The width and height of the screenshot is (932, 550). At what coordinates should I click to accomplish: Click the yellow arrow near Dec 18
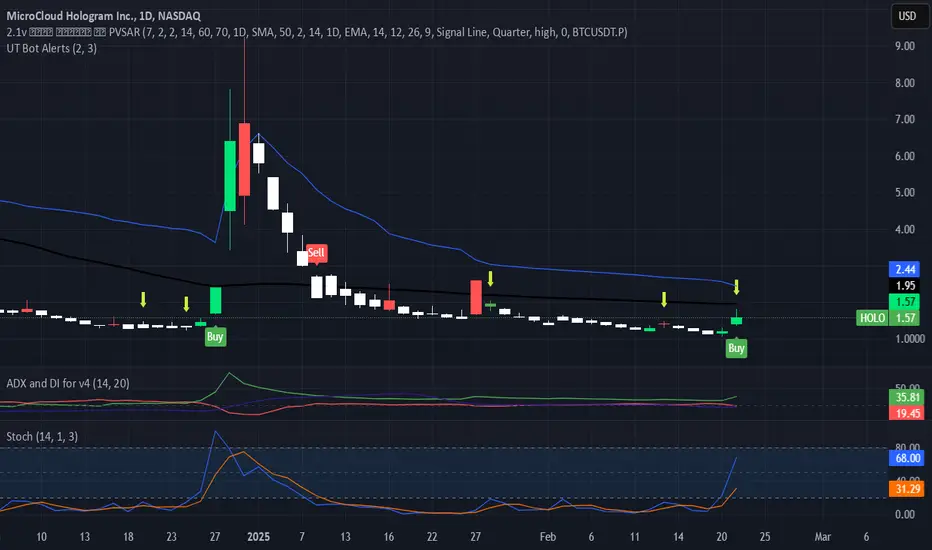(143, 299)
